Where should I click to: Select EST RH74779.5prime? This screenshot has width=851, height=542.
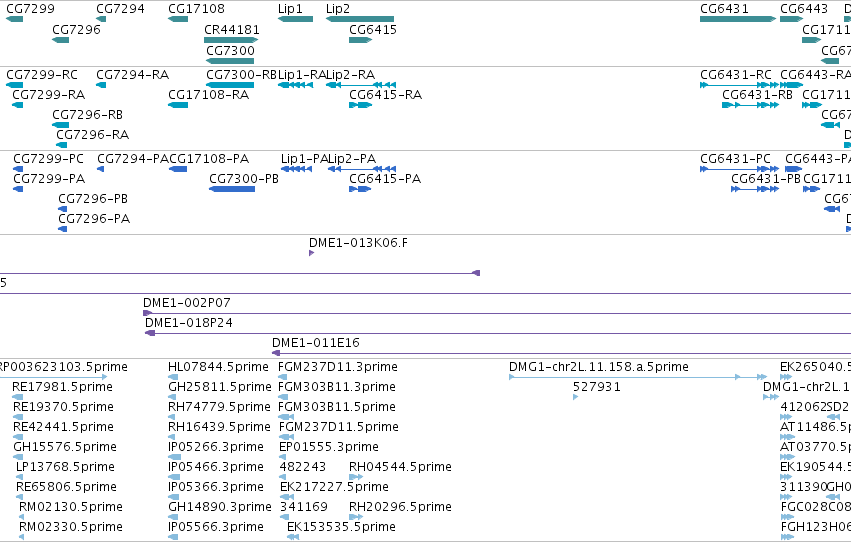(x=173, y=417)
